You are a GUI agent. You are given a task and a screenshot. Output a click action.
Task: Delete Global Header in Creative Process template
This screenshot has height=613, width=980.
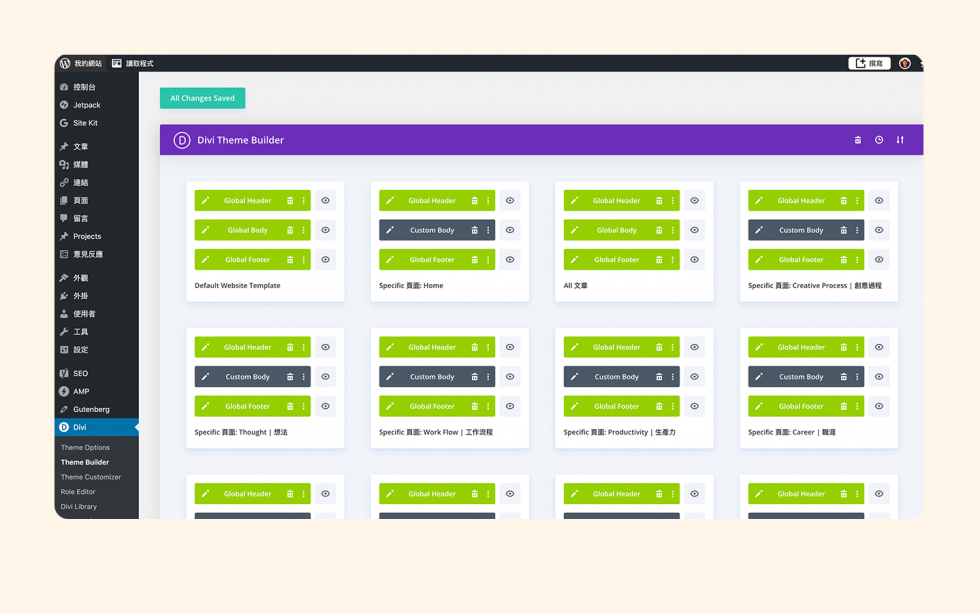coord(843,201)
